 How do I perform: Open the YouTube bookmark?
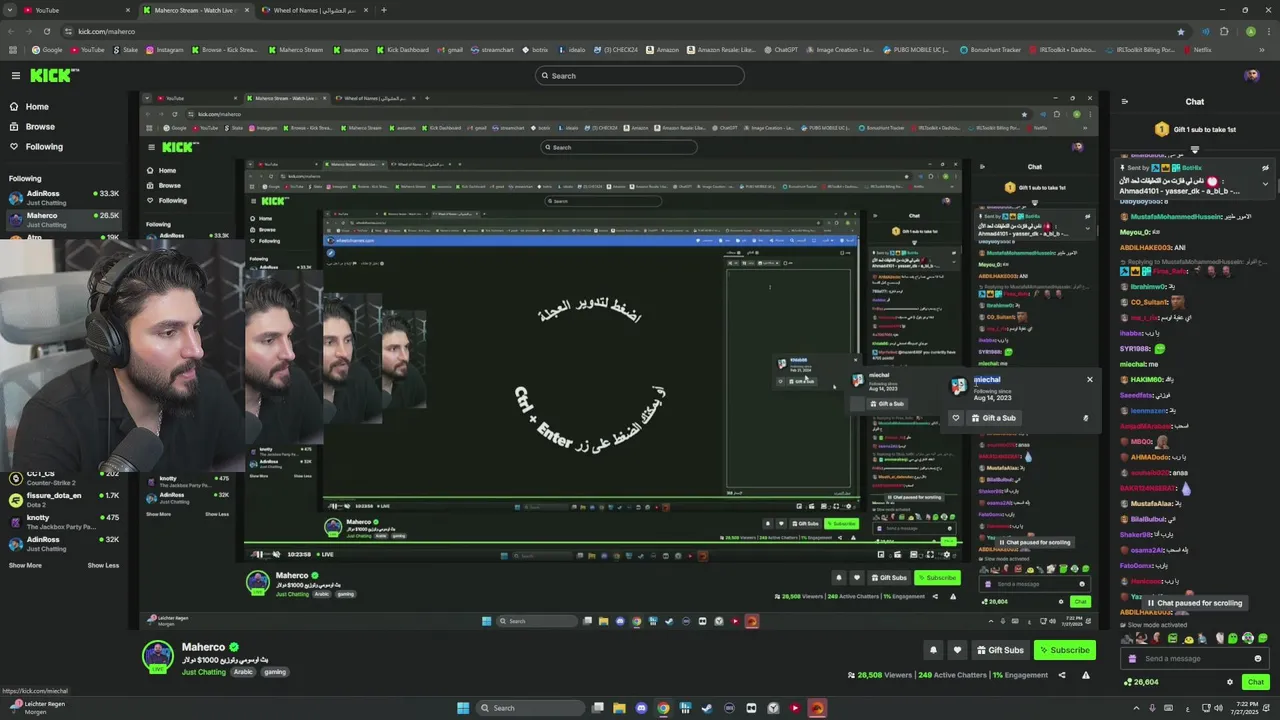tap(87, 49)
